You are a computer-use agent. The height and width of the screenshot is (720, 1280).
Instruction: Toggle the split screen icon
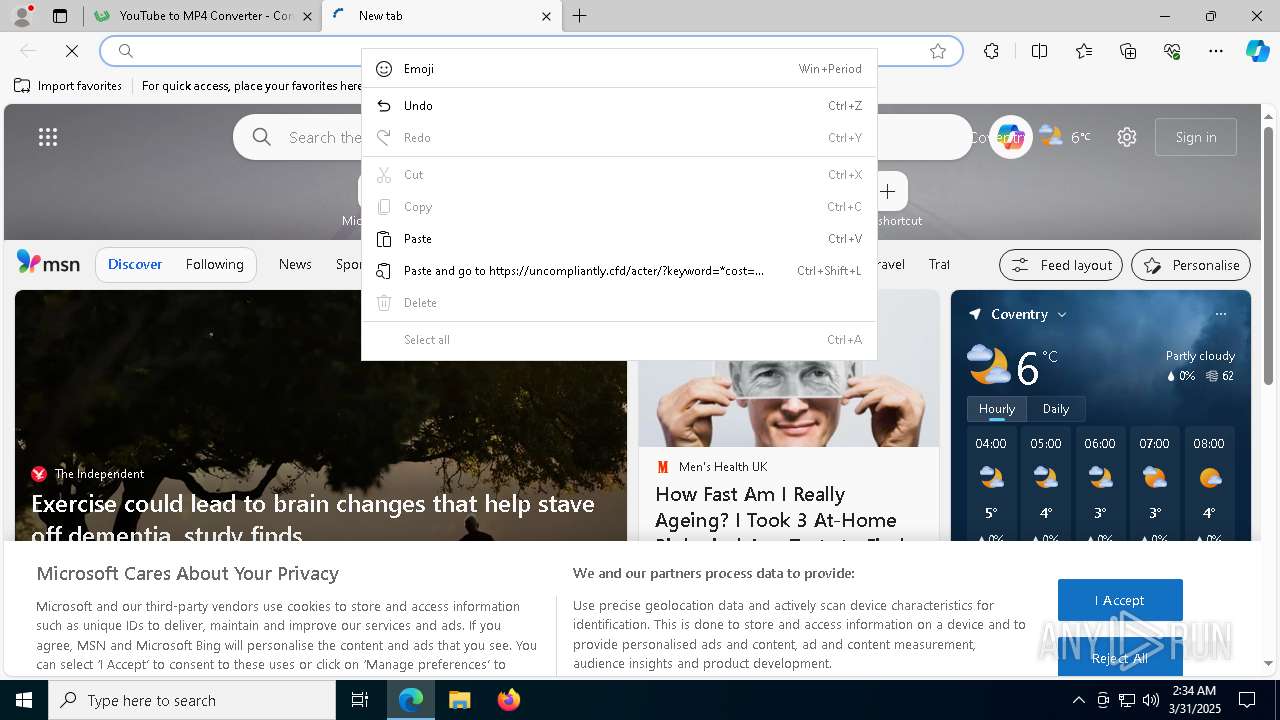click(1039, 51)
